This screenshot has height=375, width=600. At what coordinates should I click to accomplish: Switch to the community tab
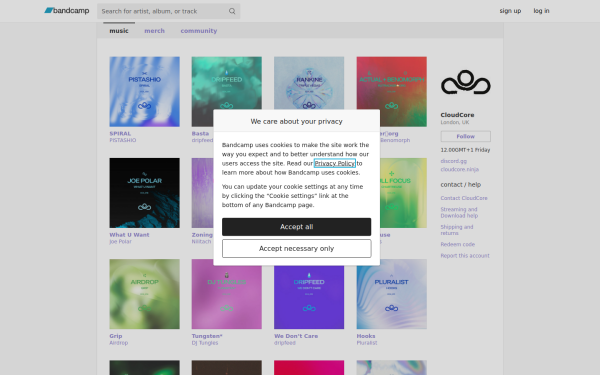coord(199,31)
